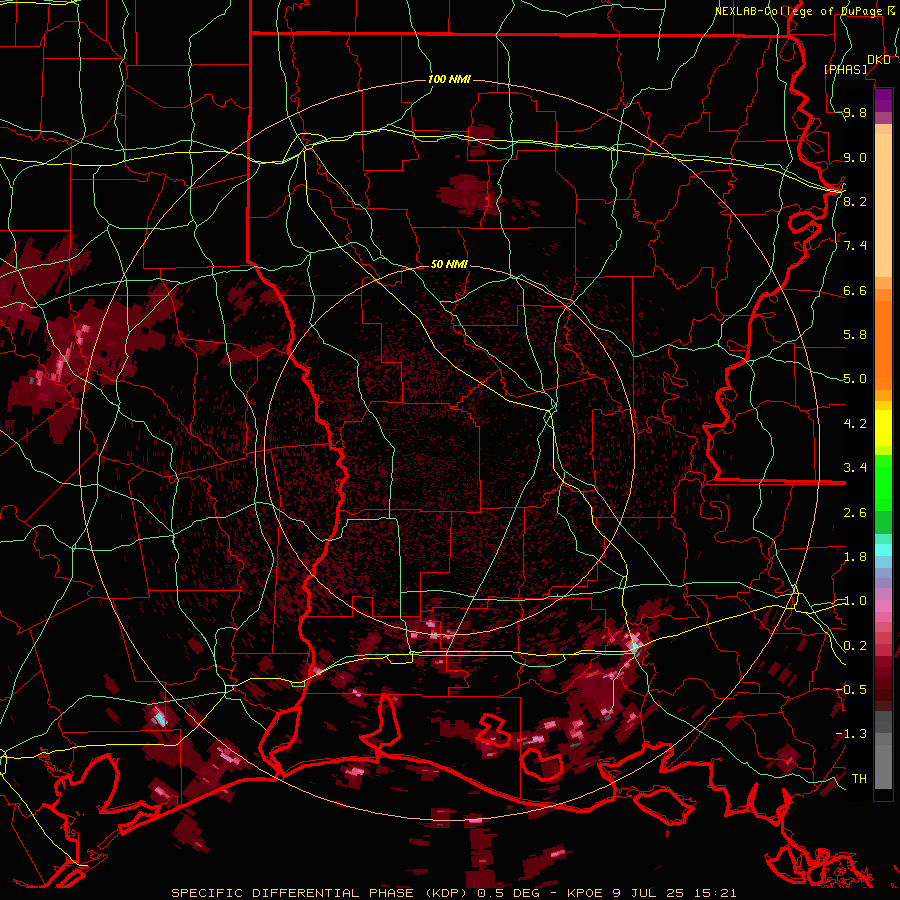Pick the peach band near 8.2 on scale
This screenshot has width=900, height=900.
coord(883,205)
